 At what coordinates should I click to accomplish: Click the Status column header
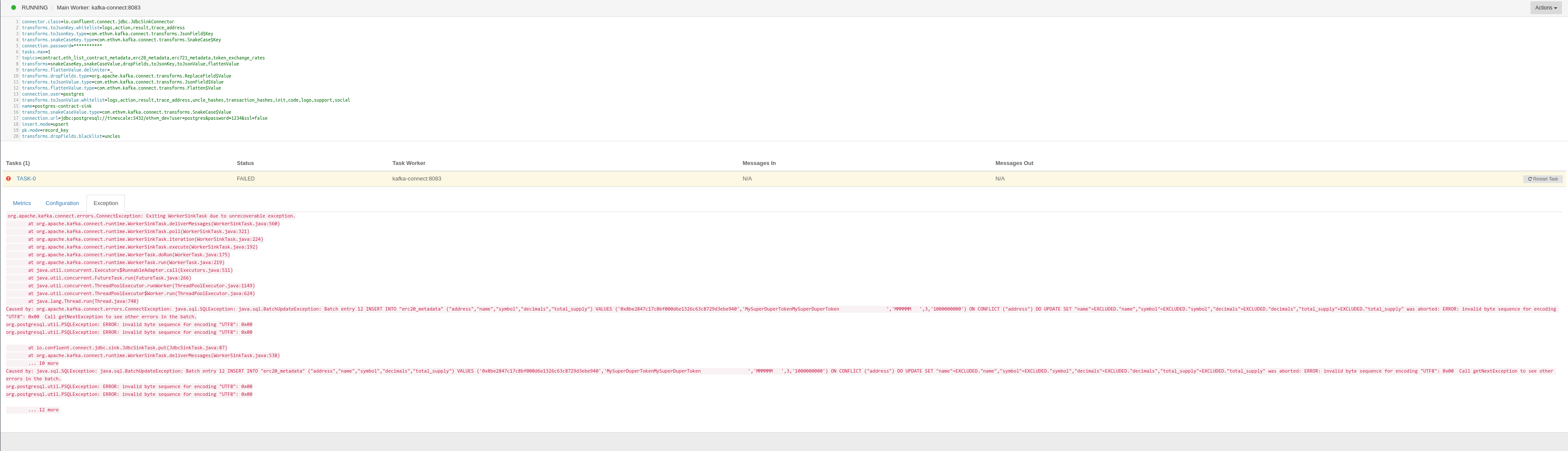(245, 163)
